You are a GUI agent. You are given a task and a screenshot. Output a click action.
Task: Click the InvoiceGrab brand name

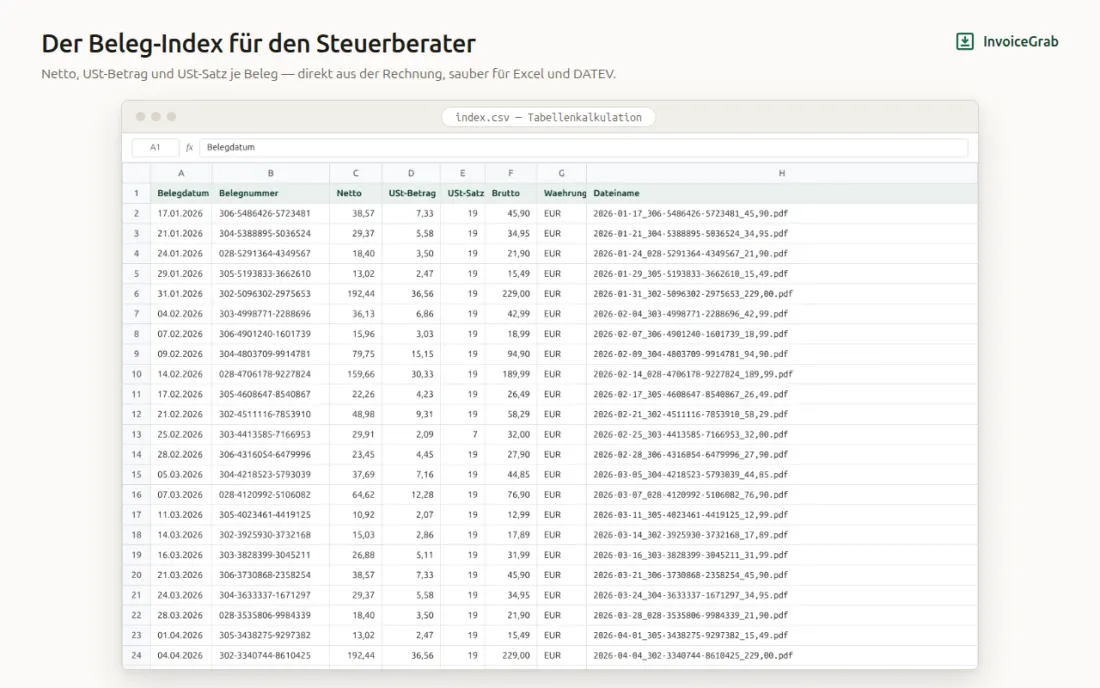pyautogui.click(x=1020, y=41)
